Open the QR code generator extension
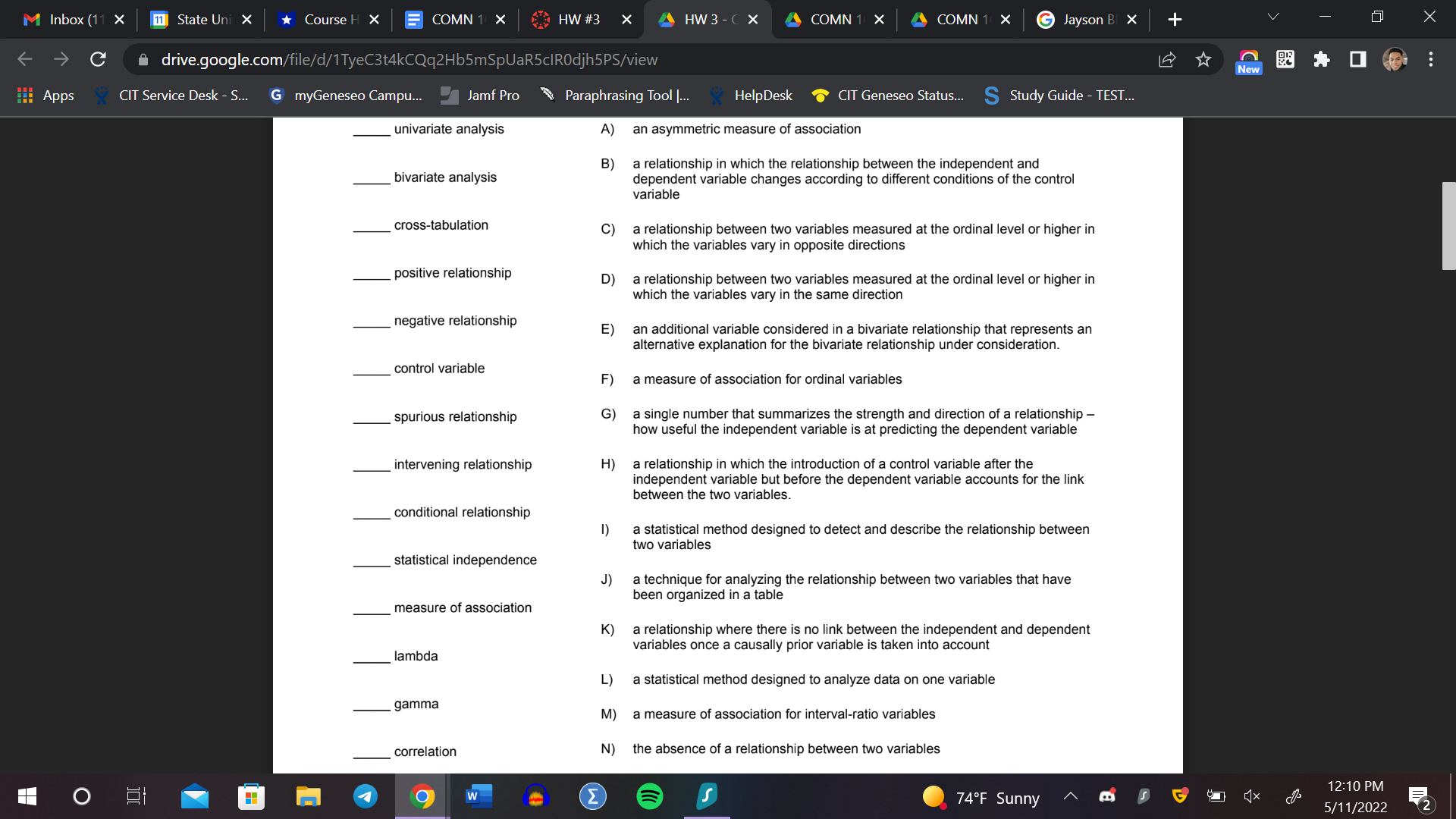The height and width of the screenshot is (819, 1456). (1285, 59)
